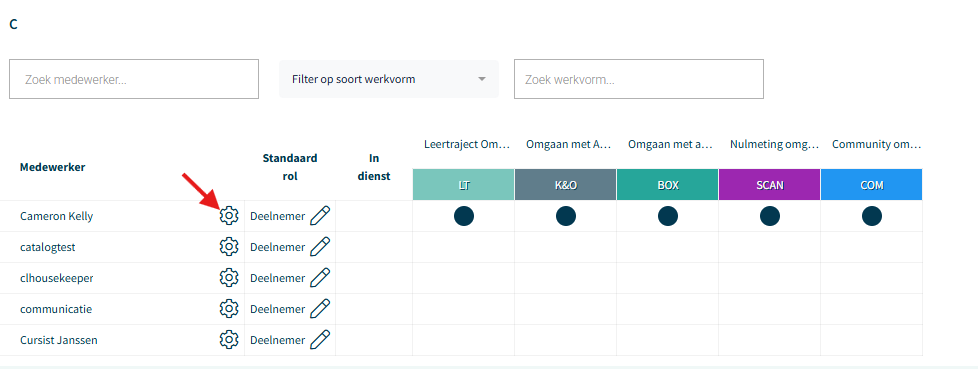Viewport: 978px width, 369px height.
Task: Click the Medewerker column header
Action: coord(52,167)
